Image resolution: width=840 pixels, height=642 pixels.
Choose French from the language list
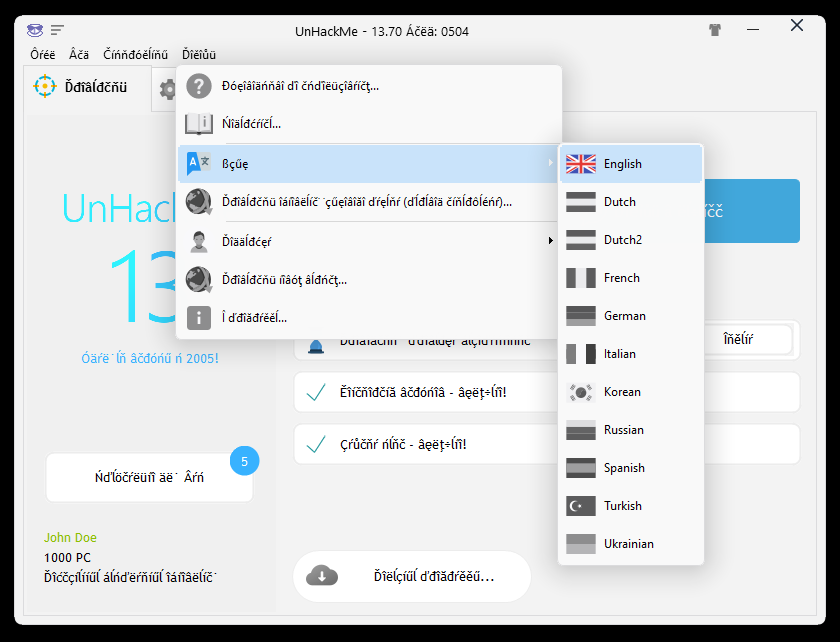[x=631, y=278]
